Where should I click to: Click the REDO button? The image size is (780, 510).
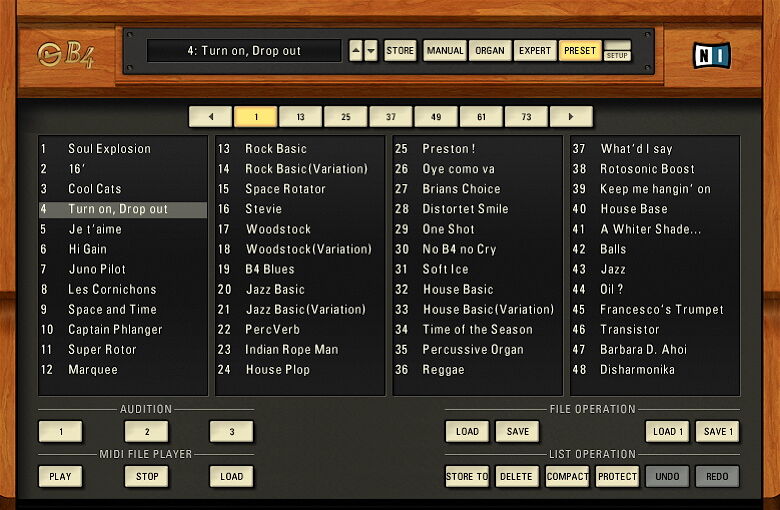718,477
